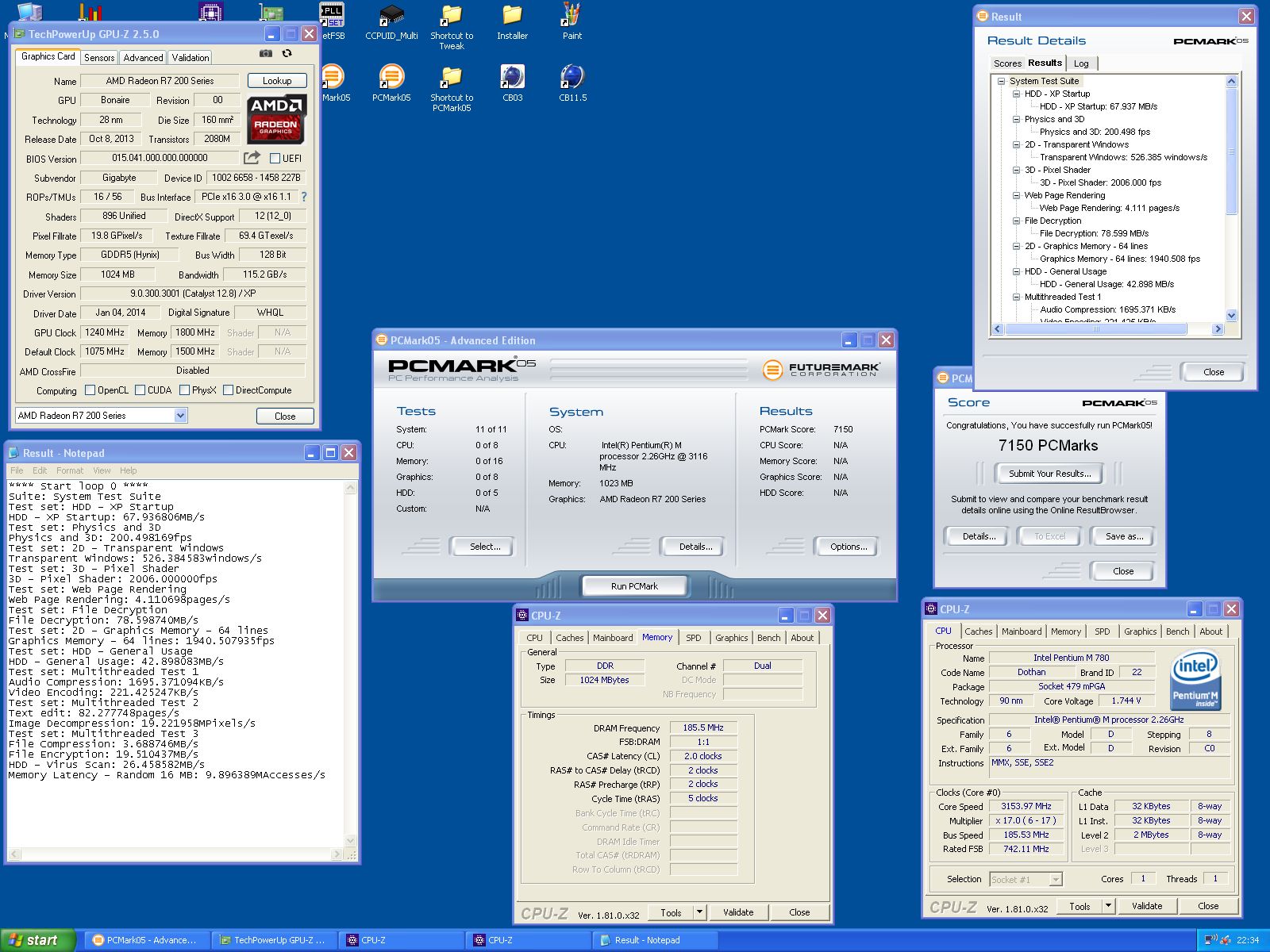Open the Tools dropdown arrow in CPU-Z CPU window
Screen dimensions: 1270x952
(1109, 905)
